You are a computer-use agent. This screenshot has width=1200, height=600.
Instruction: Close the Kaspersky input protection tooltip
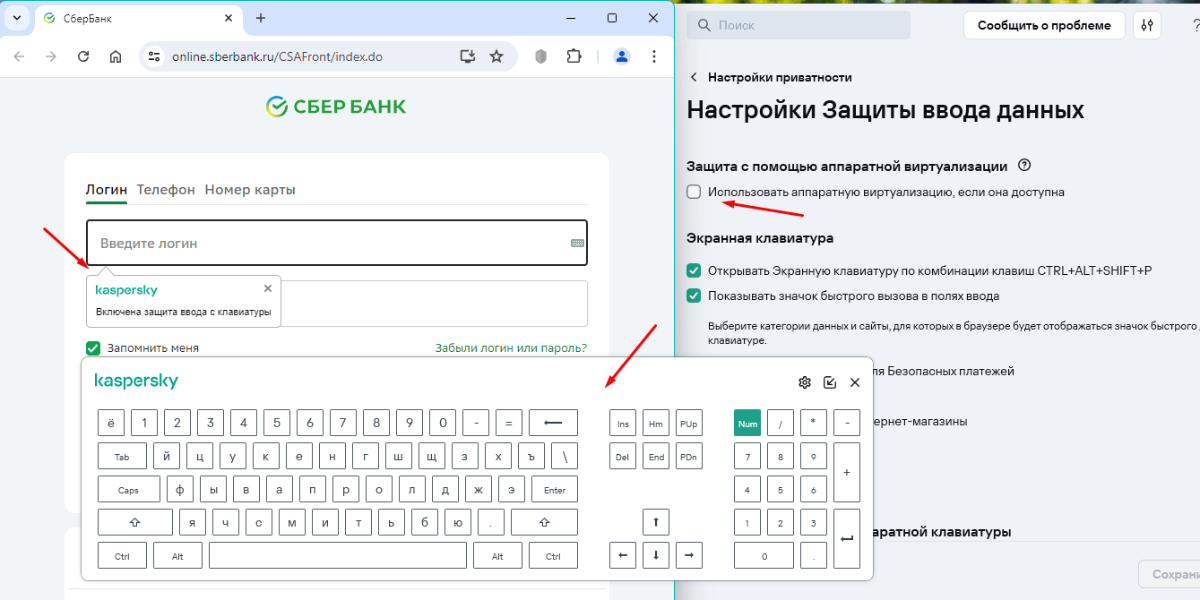click(267, 288)
